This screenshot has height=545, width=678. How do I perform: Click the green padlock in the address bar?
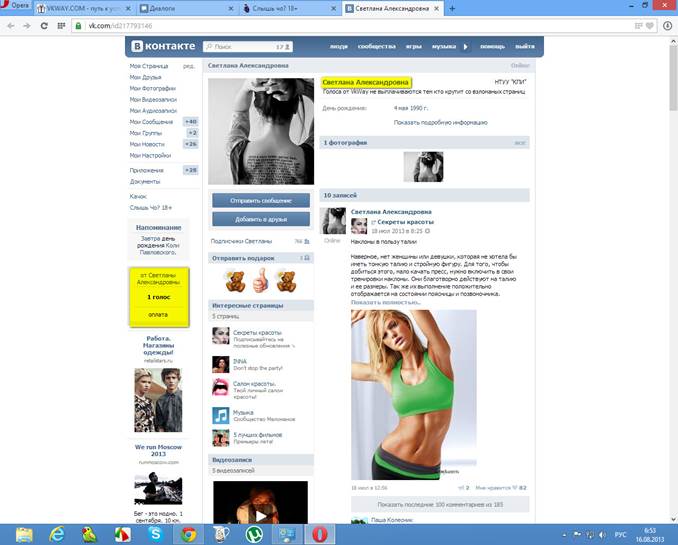(78, 26)
